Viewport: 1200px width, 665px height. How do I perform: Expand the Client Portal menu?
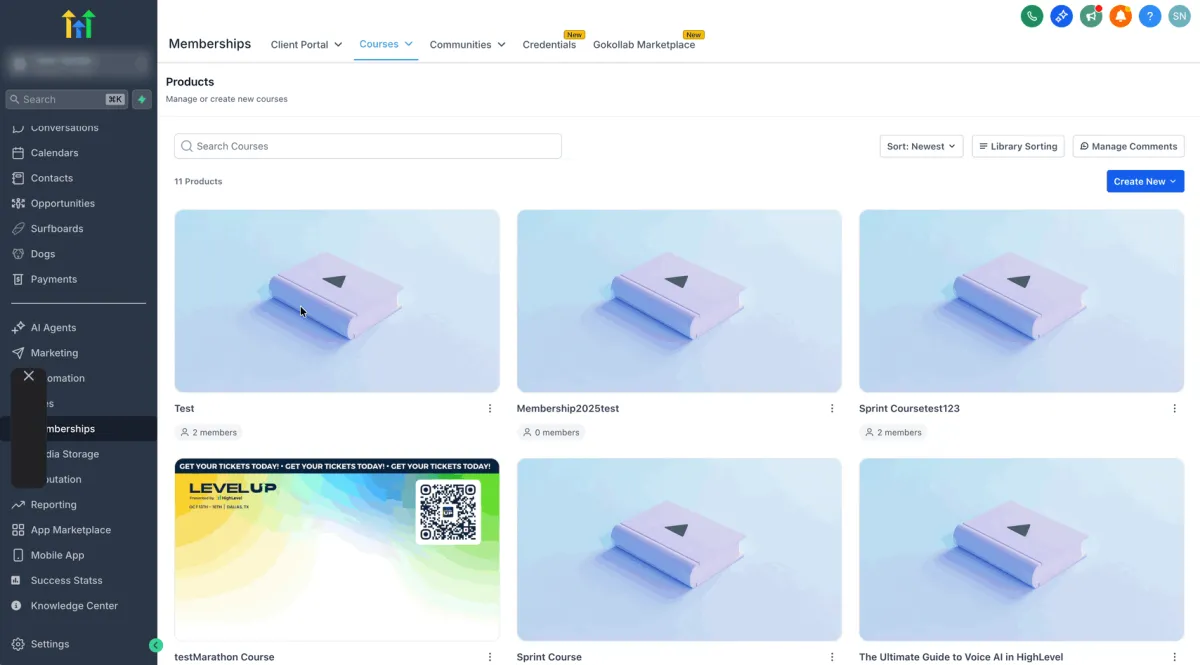[x=307, y=44]
